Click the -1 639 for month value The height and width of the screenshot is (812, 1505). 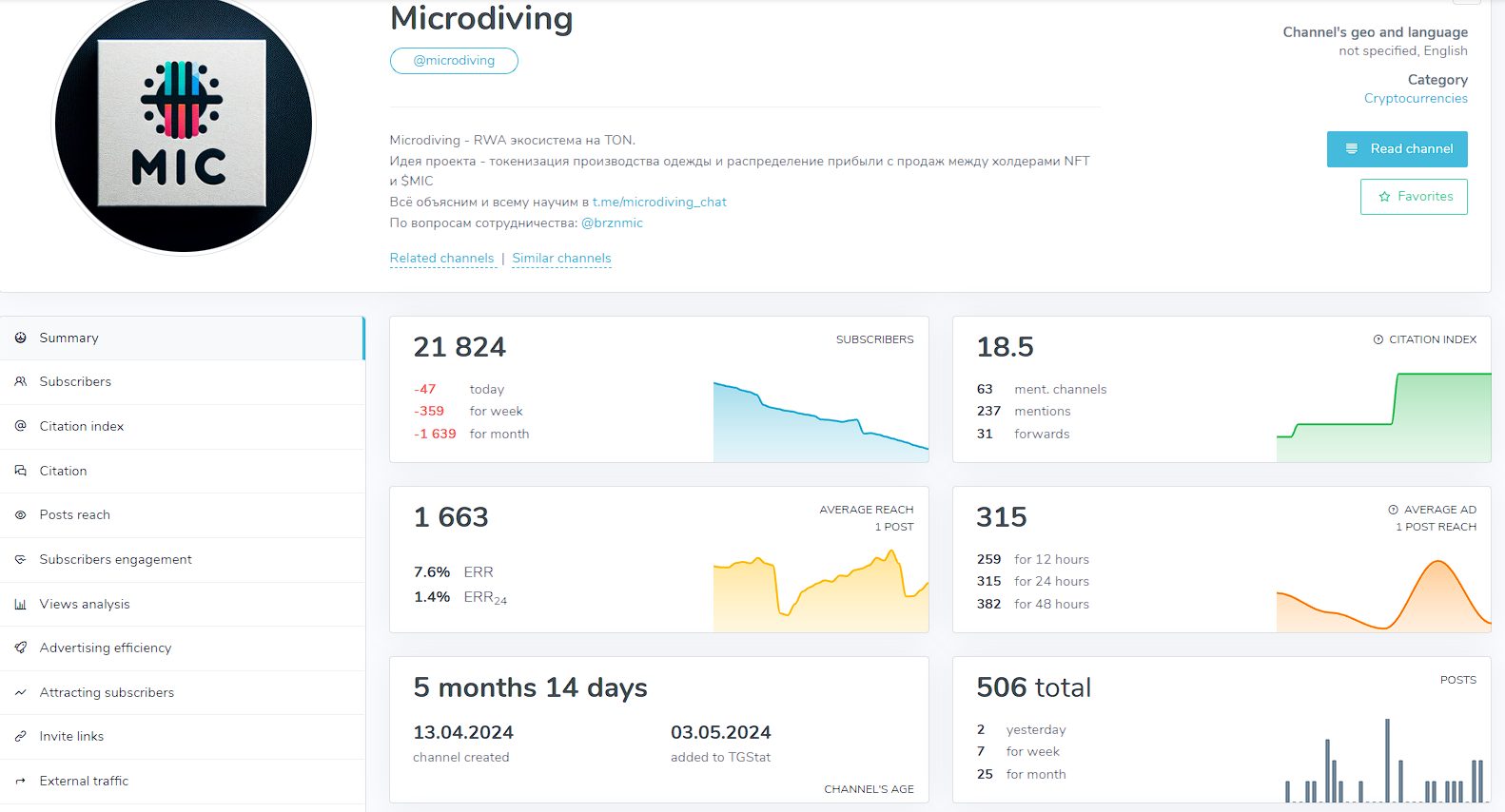point(435,434)
